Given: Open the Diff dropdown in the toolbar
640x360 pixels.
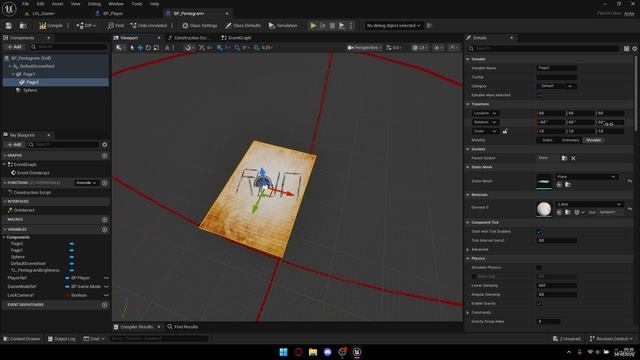Looking at the screenshot, I should [86, 26].
